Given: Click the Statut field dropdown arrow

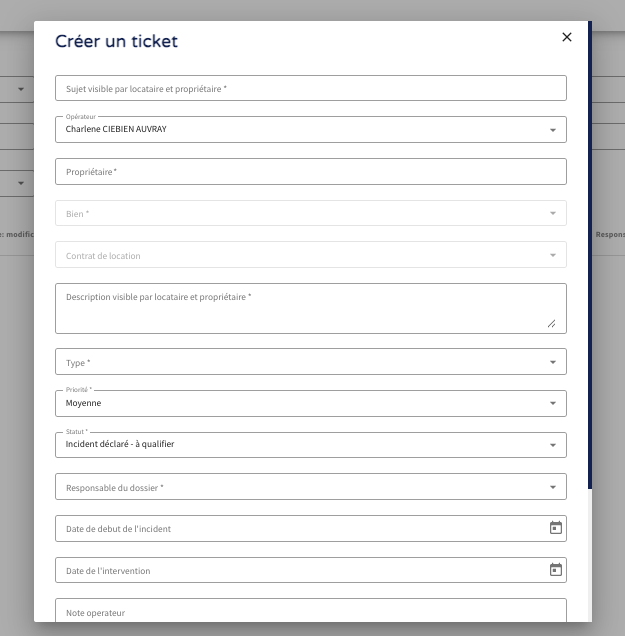Looking at the screenshot, I should click(x=553, y=446).
